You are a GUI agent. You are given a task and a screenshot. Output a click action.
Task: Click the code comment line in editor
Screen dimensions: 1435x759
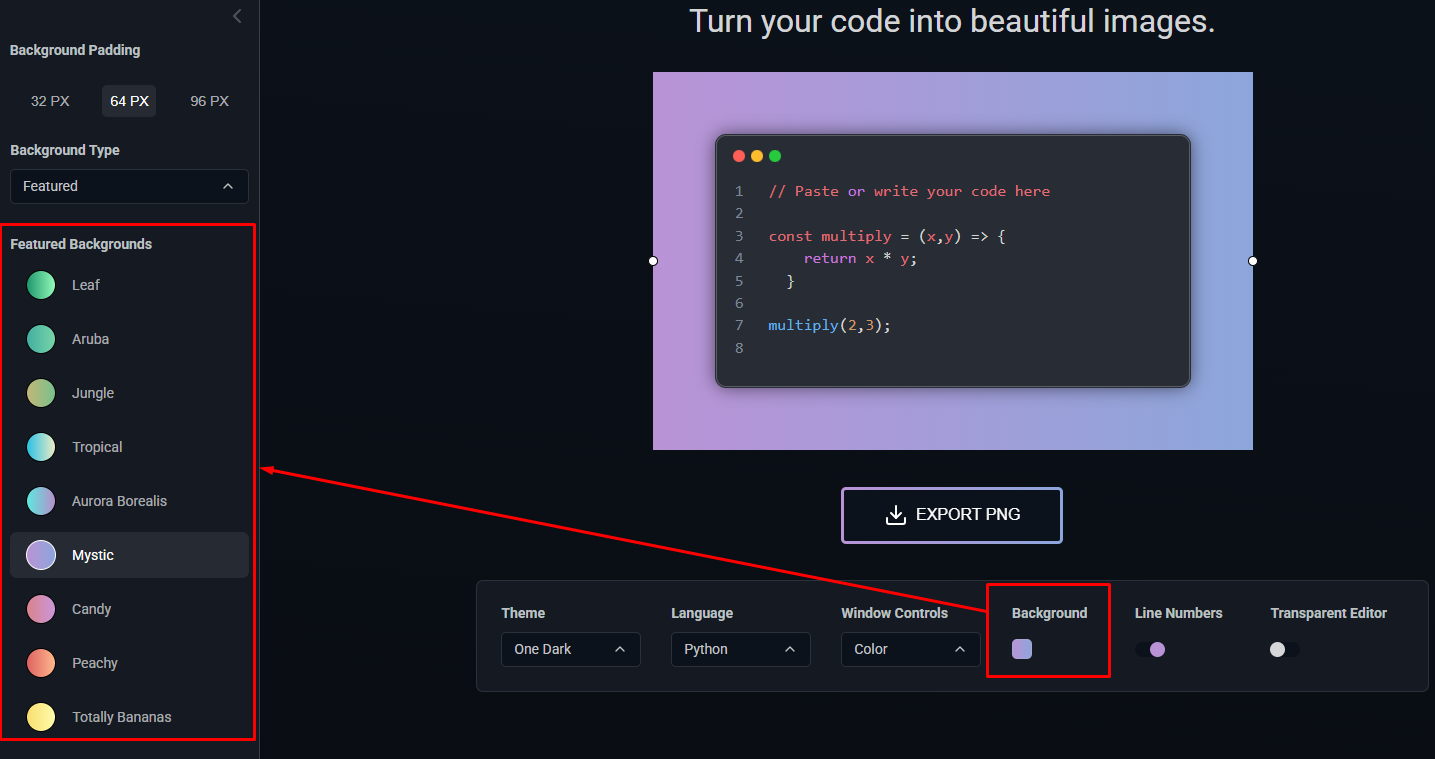[x=909, y=191]
